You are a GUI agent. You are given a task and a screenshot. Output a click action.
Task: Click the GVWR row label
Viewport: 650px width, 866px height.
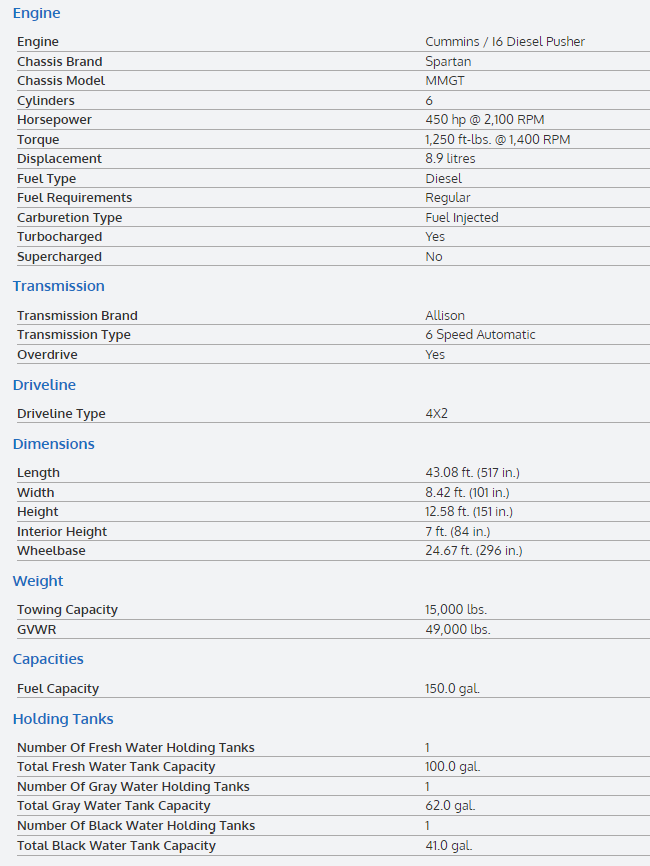pyautogui.click(x=35, y=630)
